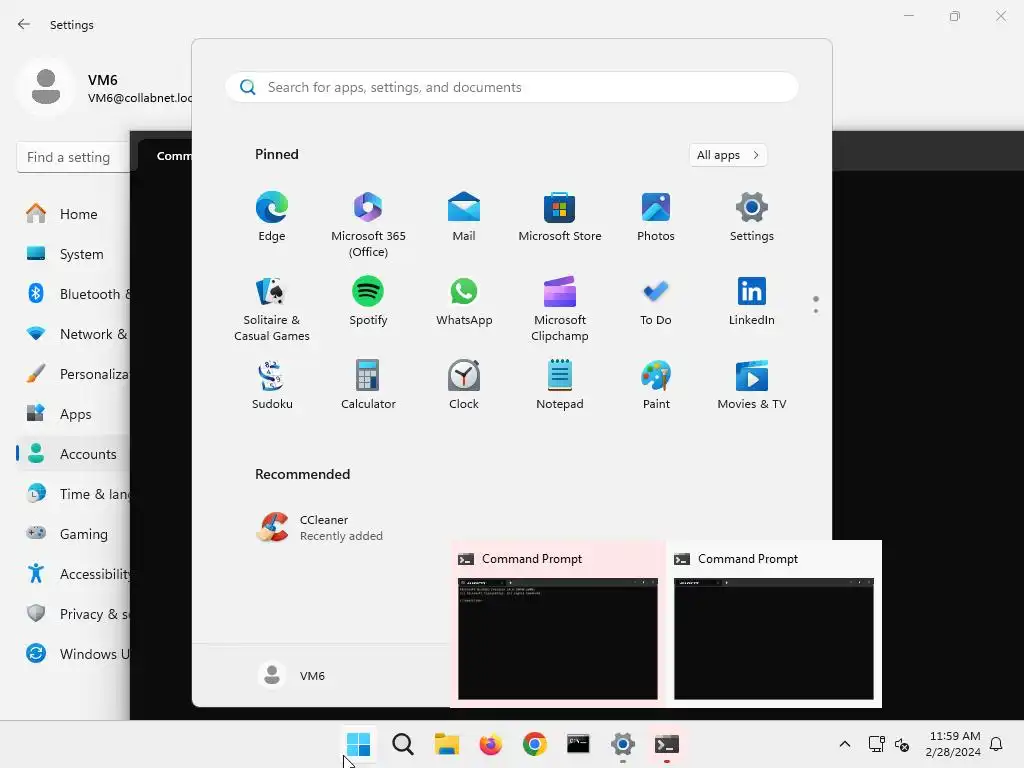The height and width of the screenshot is (768, 1024).
Task: Show hidden system tray icons
Action: 844,744
